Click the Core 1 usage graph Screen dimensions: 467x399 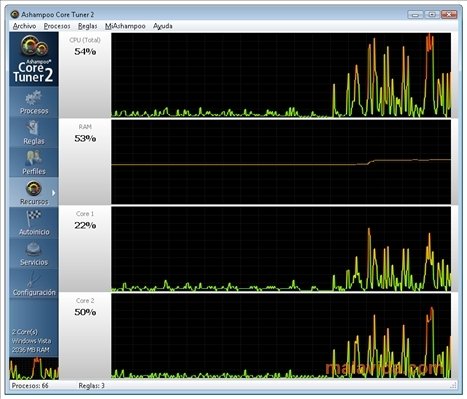pyautogui.click(x=281, y=249)
